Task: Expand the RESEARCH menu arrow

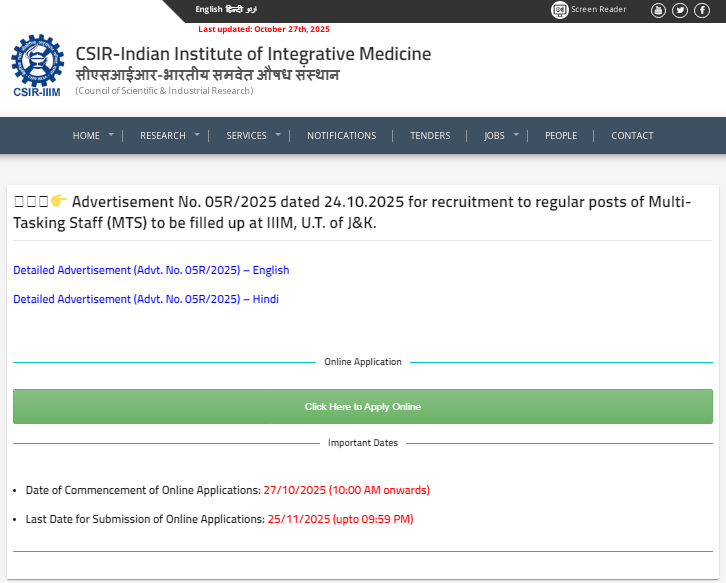Action: (197, 135)
